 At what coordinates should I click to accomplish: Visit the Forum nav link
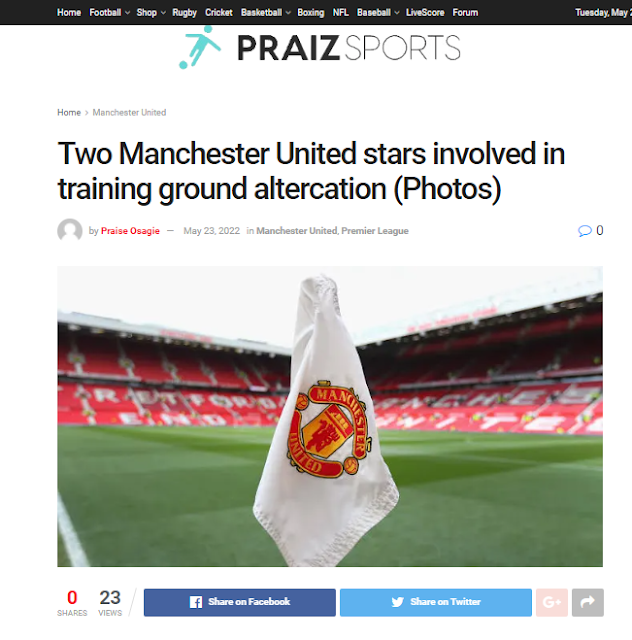point(465,13)
